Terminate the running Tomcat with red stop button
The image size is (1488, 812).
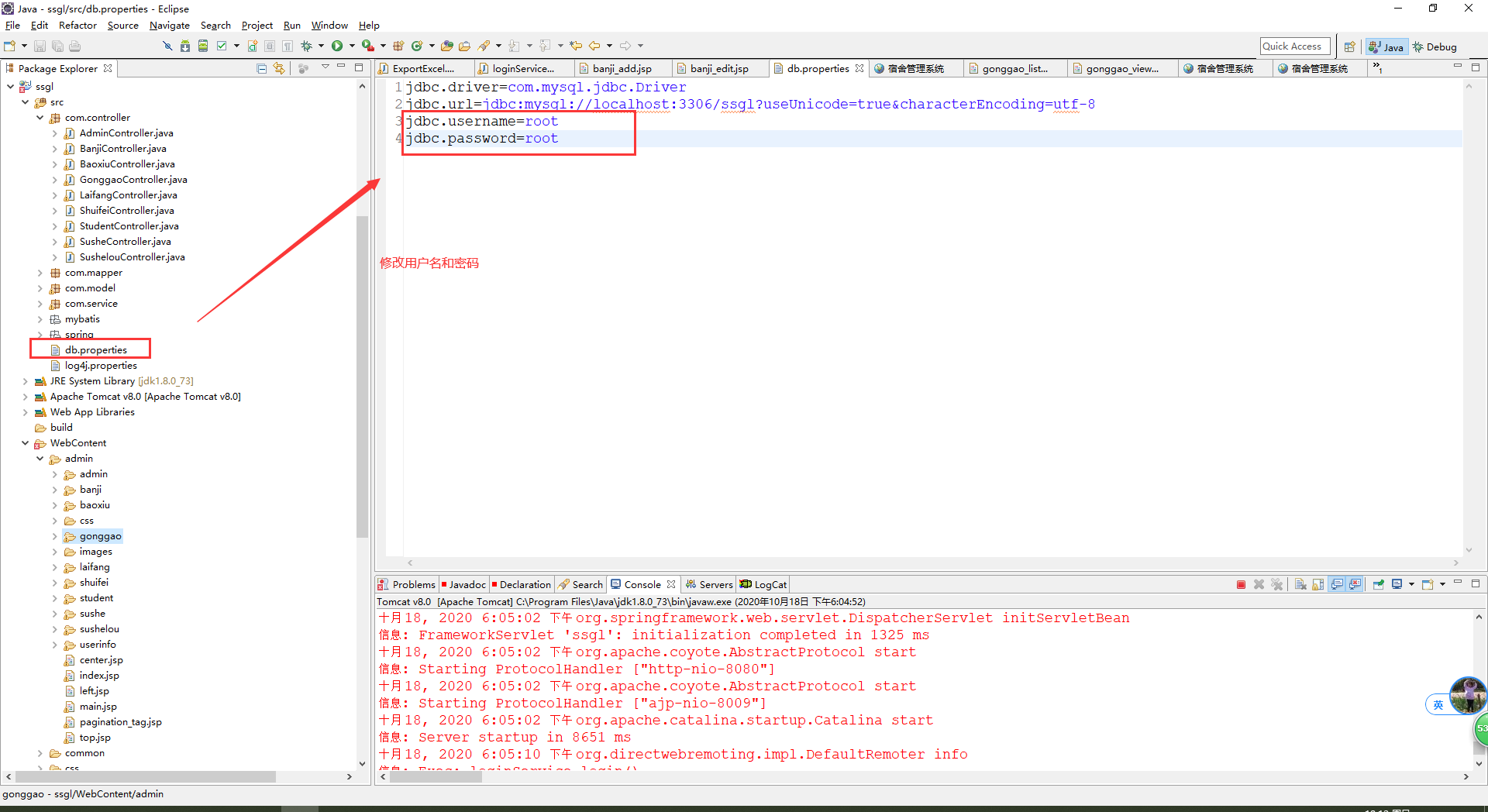click(x=1241, y=585)
